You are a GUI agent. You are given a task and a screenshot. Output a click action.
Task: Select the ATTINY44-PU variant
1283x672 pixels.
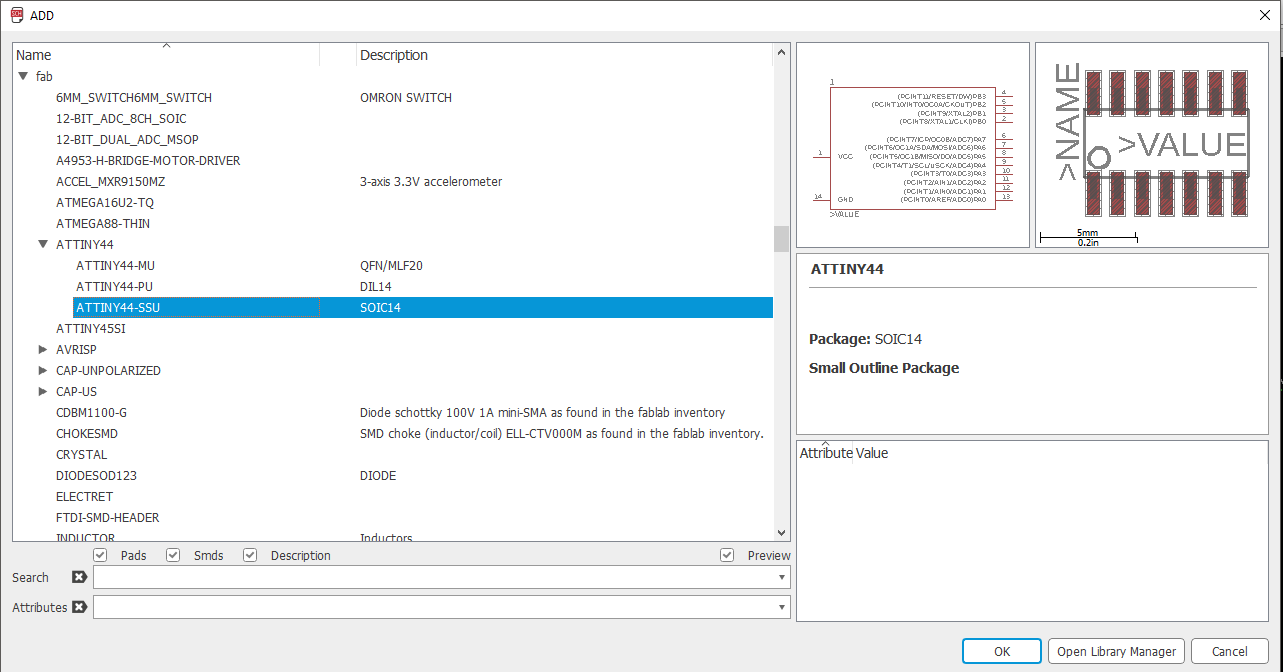point(115,286)
